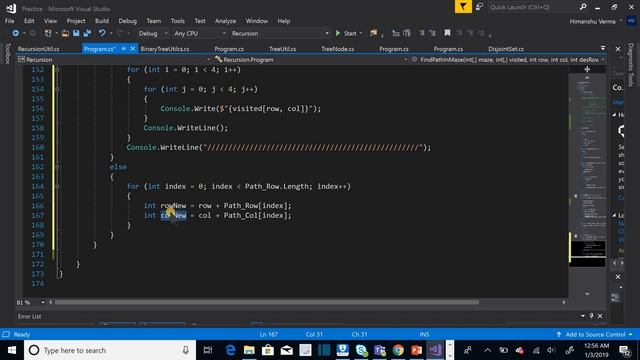The width and height of the screenshot is (640, 360).
Task: Click the Save All icon
Action: 87,33
